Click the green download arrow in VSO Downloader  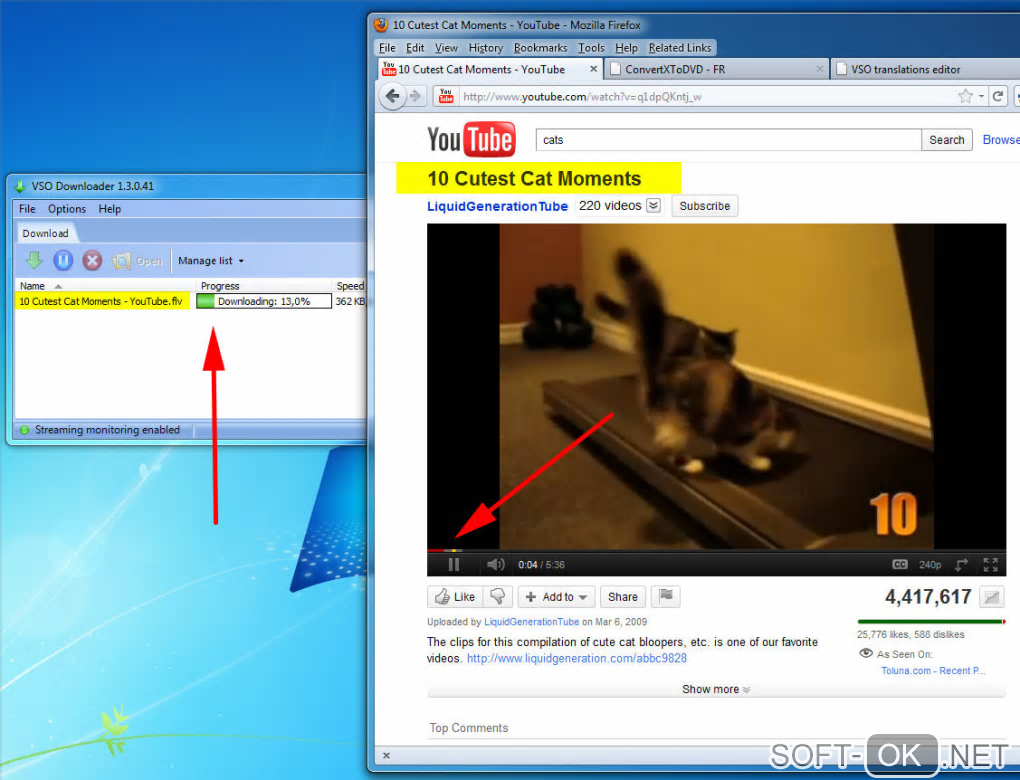pyautogui.click(x=34, y=261)
